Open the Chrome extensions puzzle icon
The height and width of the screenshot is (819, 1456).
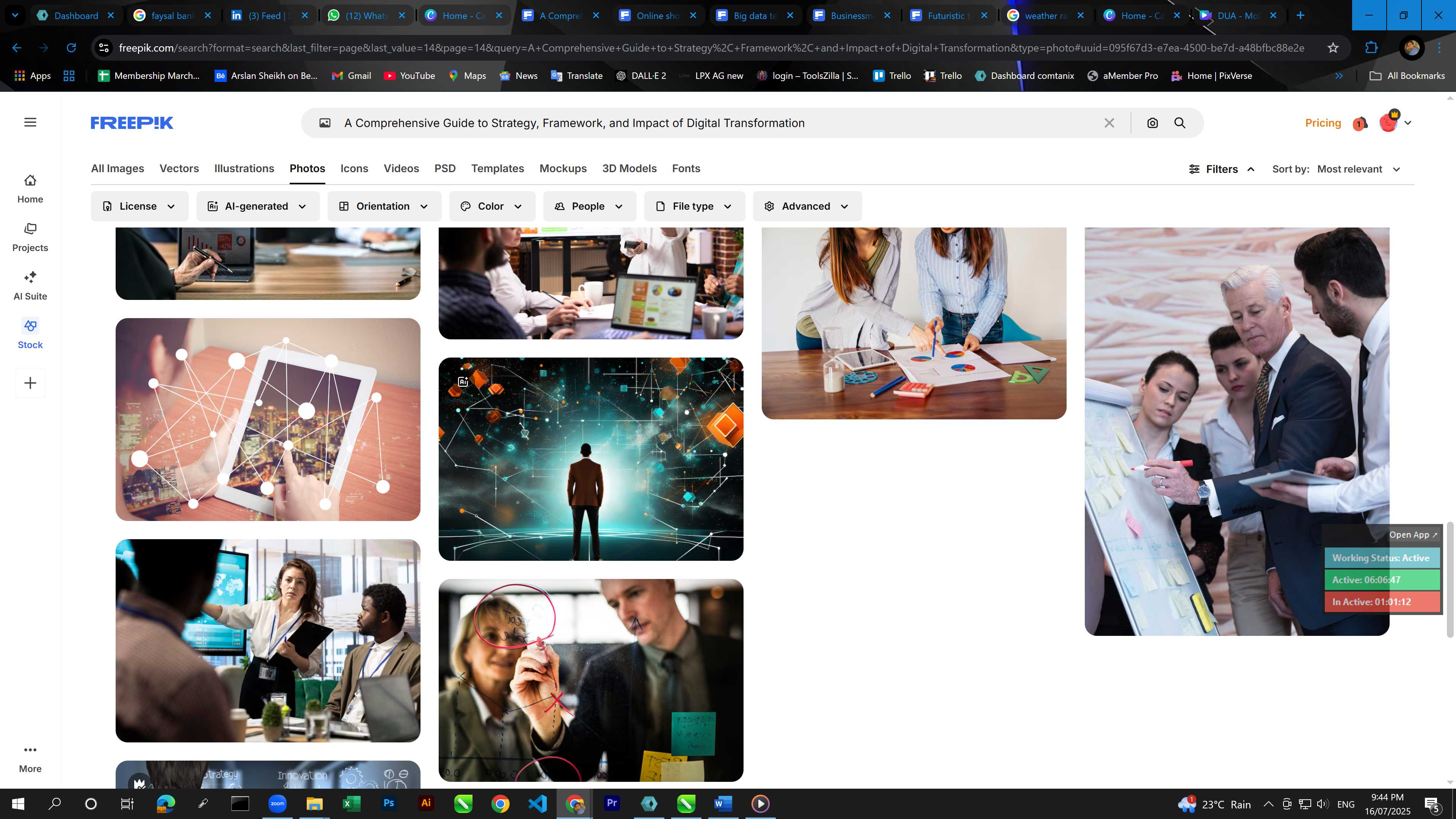tap(1371, 47)
